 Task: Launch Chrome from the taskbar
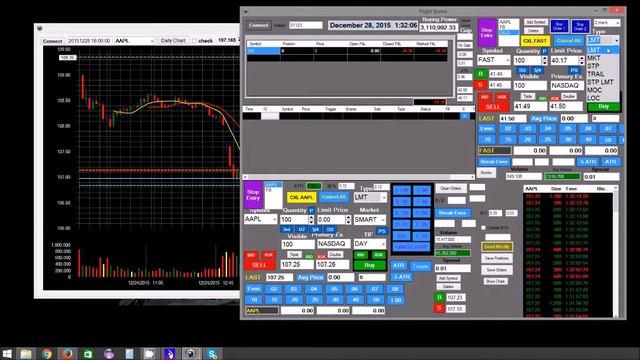point(47,353)
